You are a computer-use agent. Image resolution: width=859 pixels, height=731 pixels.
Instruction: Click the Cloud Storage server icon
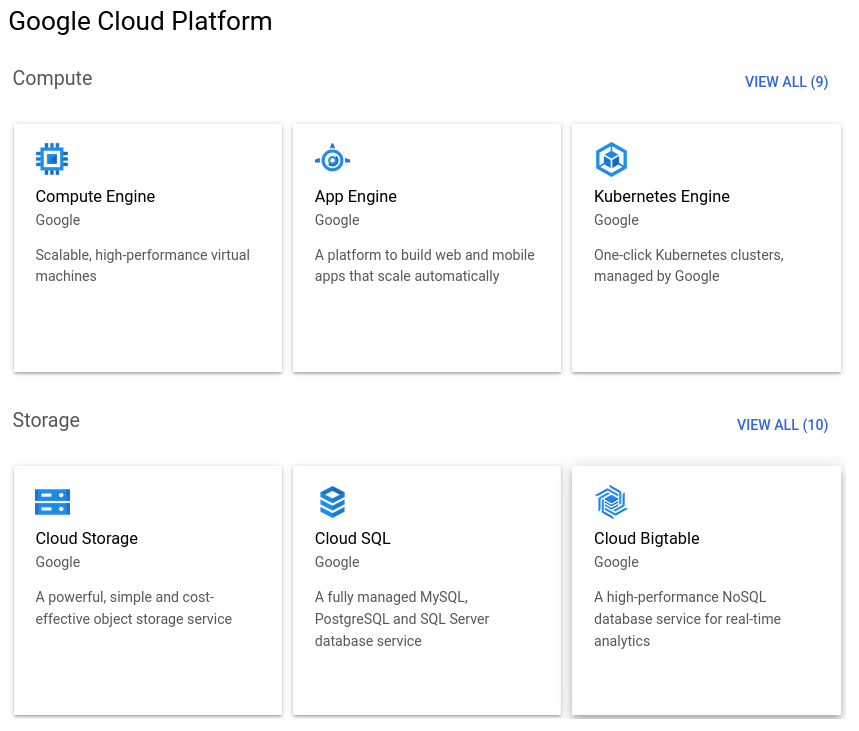[53, 502]
